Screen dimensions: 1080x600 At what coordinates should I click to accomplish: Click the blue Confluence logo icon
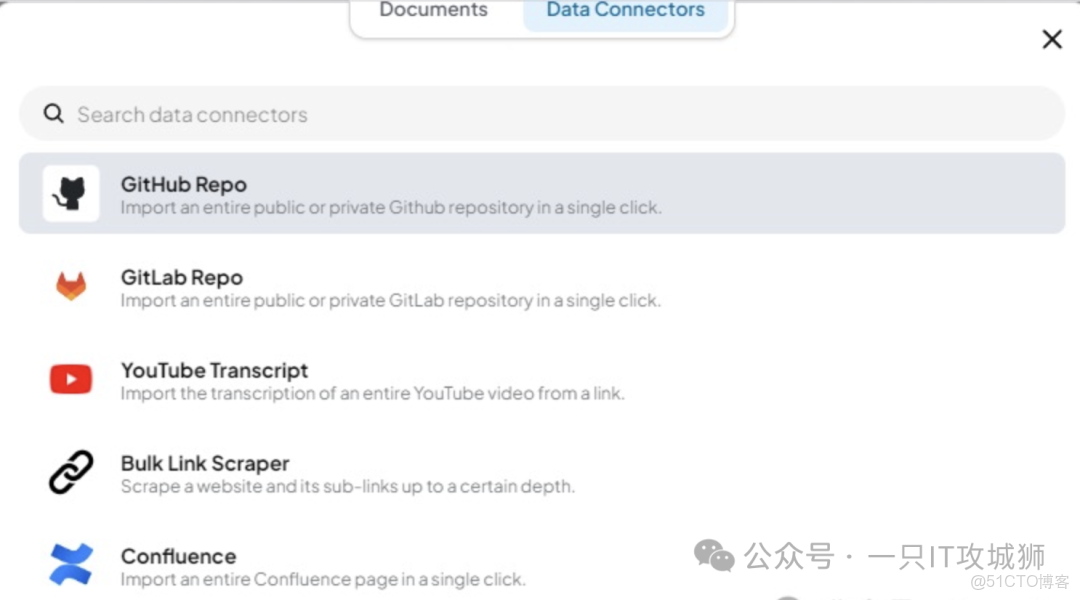click(71, 564)
